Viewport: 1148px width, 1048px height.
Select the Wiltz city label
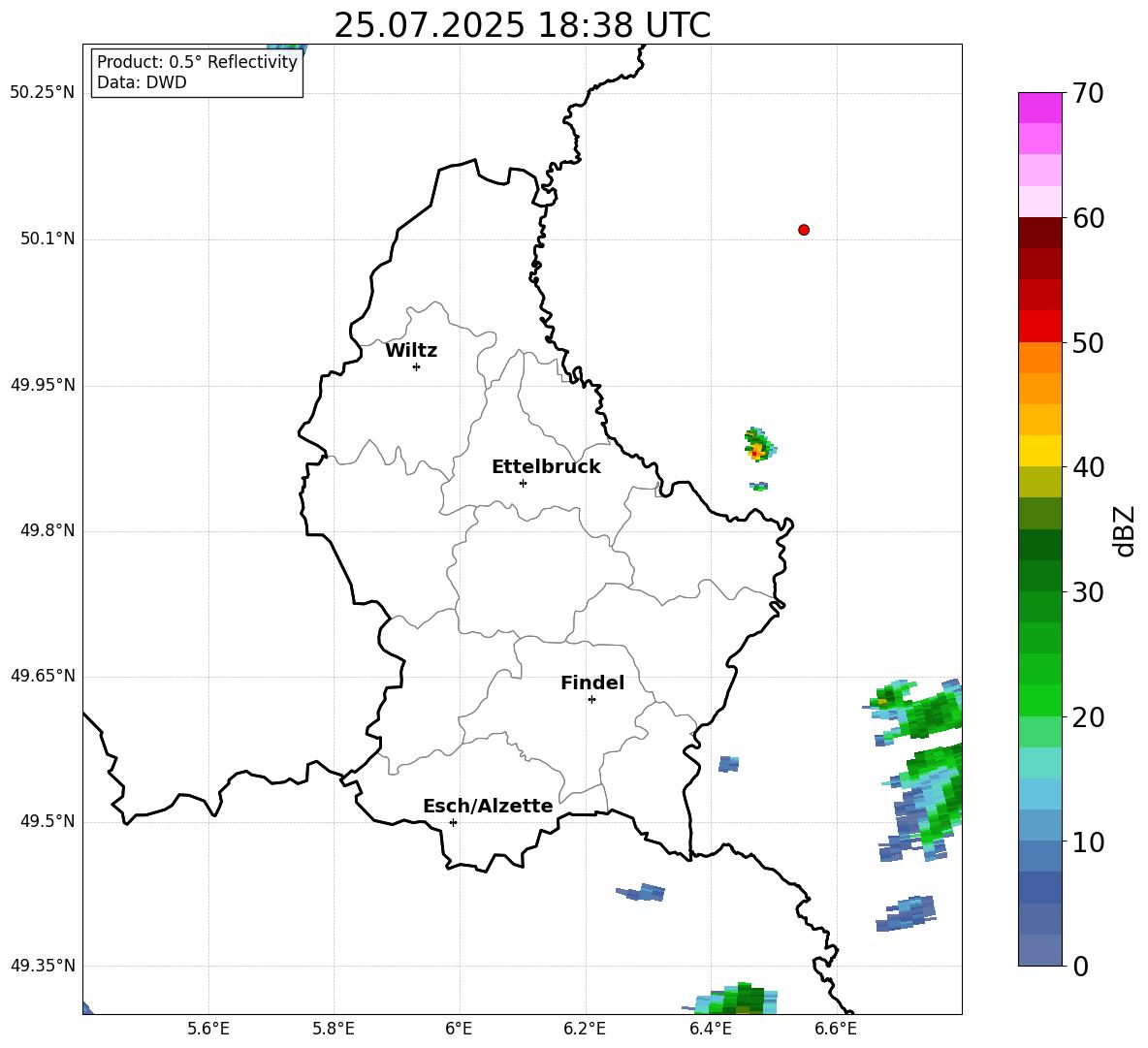coord(411,351)
